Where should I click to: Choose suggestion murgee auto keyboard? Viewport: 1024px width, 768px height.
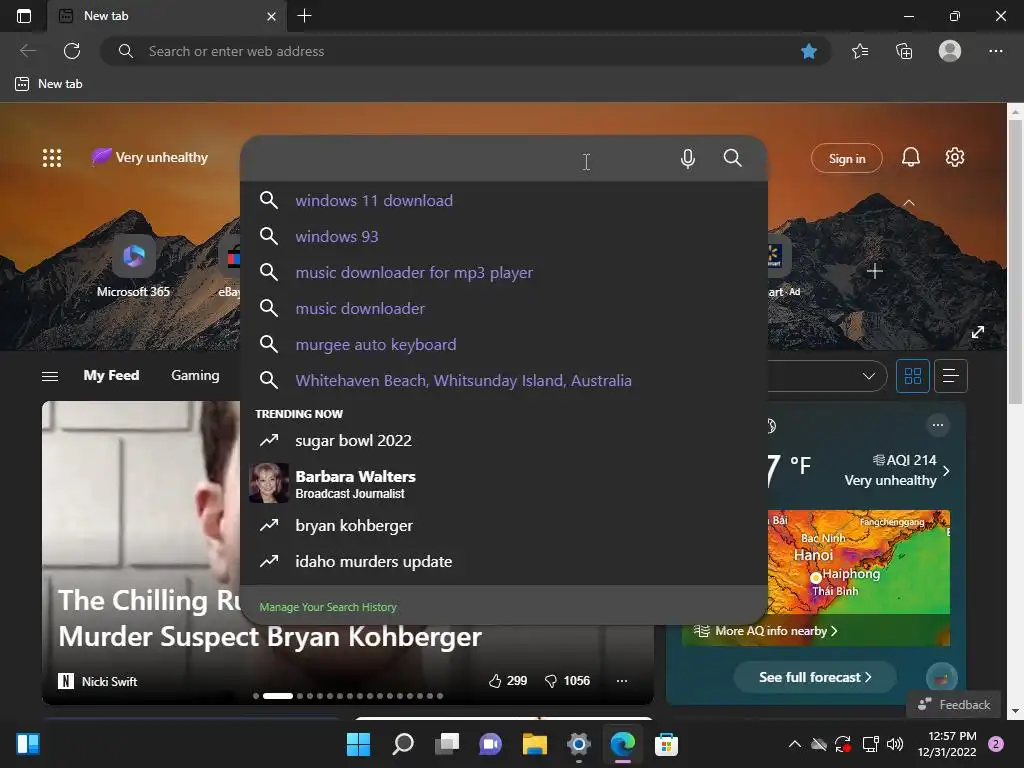[504, 344]
